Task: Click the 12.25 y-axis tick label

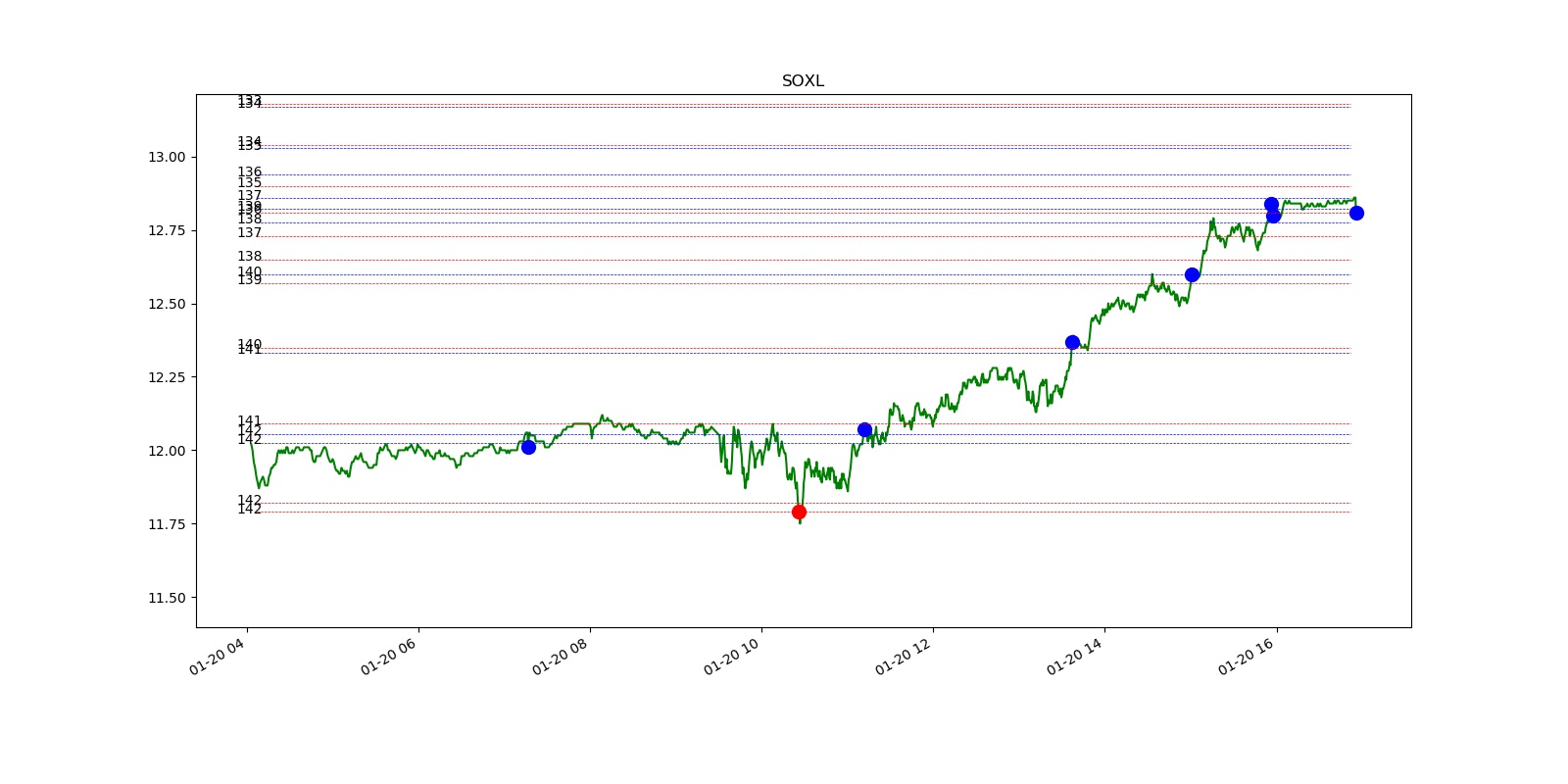Action: (167, 377)
